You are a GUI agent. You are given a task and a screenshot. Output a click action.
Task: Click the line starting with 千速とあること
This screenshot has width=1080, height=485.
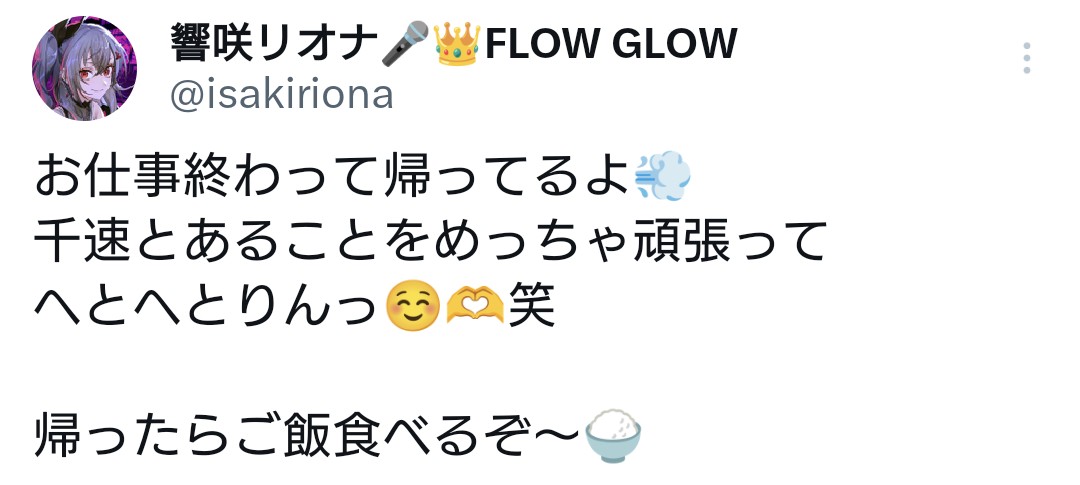click(430, 242)
